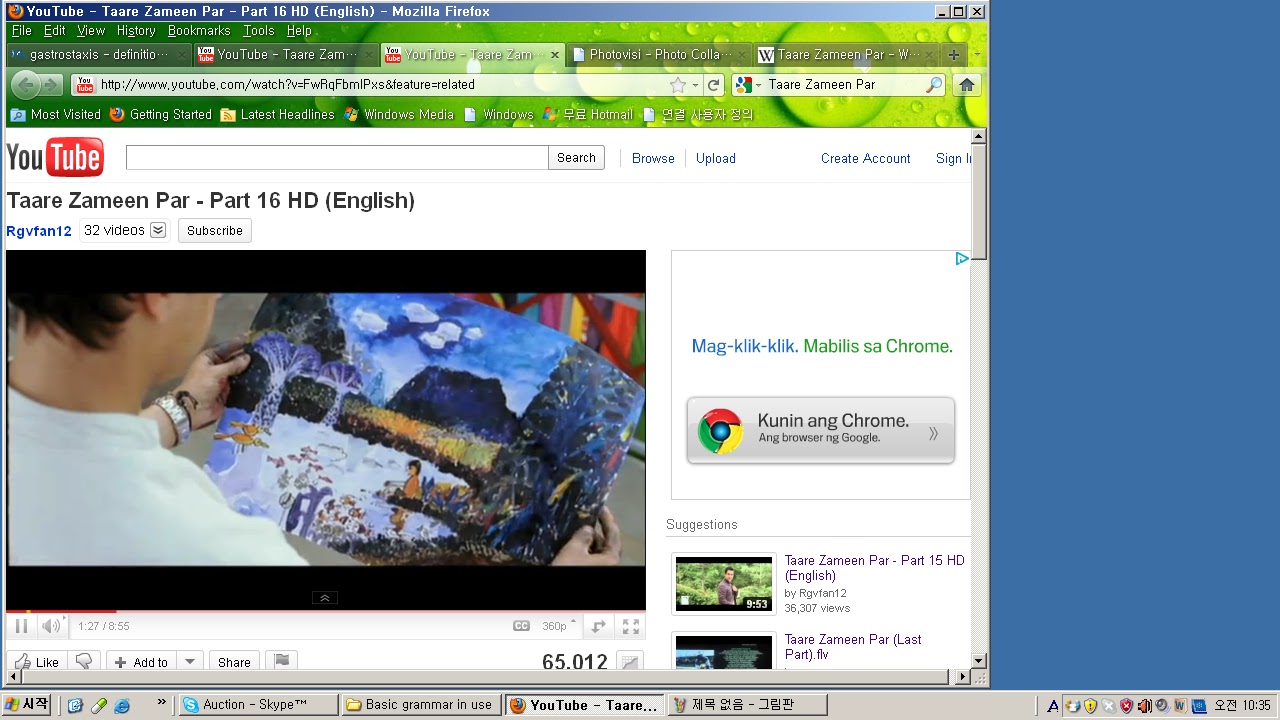Open the Rgvfan12 channel link
The height and width of the screenshot is (720, 1280).
point(39,231)
